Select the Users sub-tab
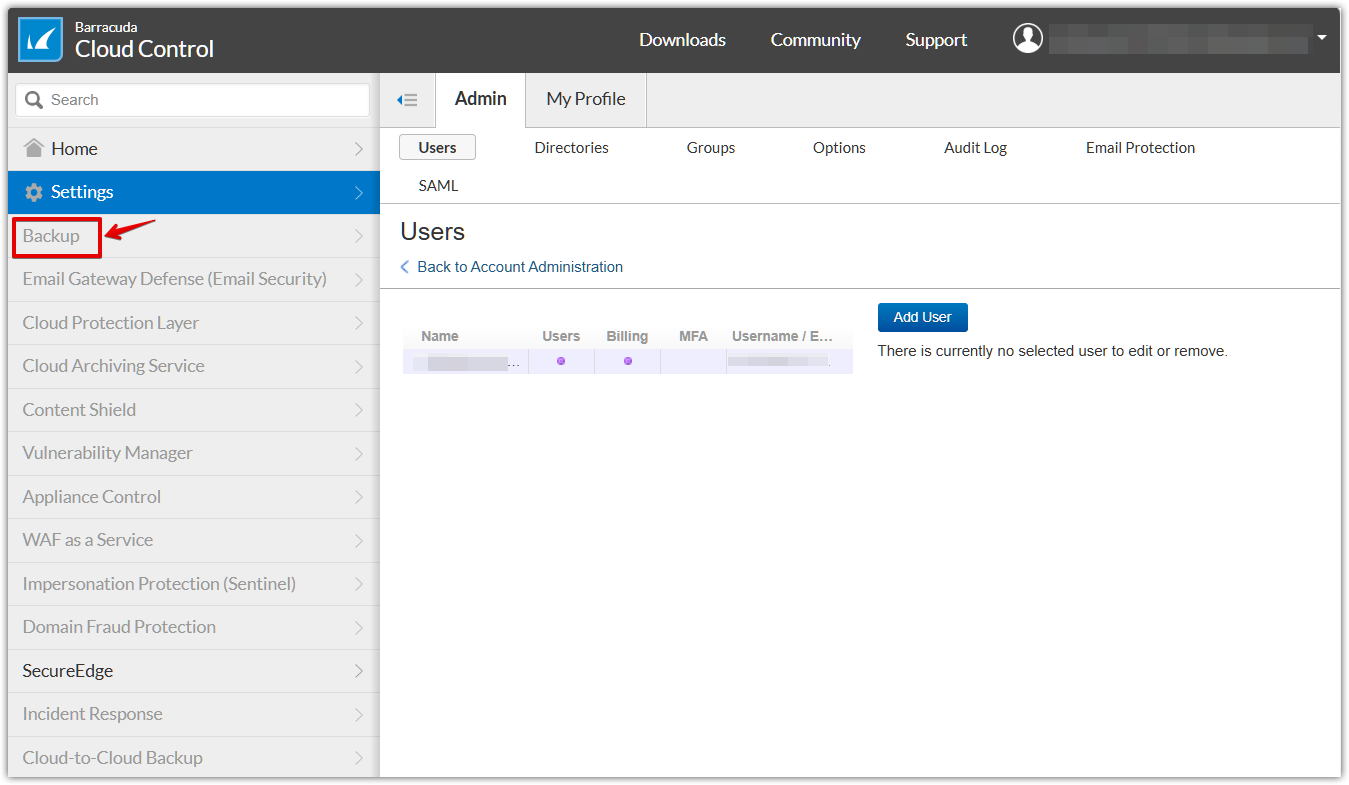The height and width of the screenshot is (785, 1349). coord(437,147)
